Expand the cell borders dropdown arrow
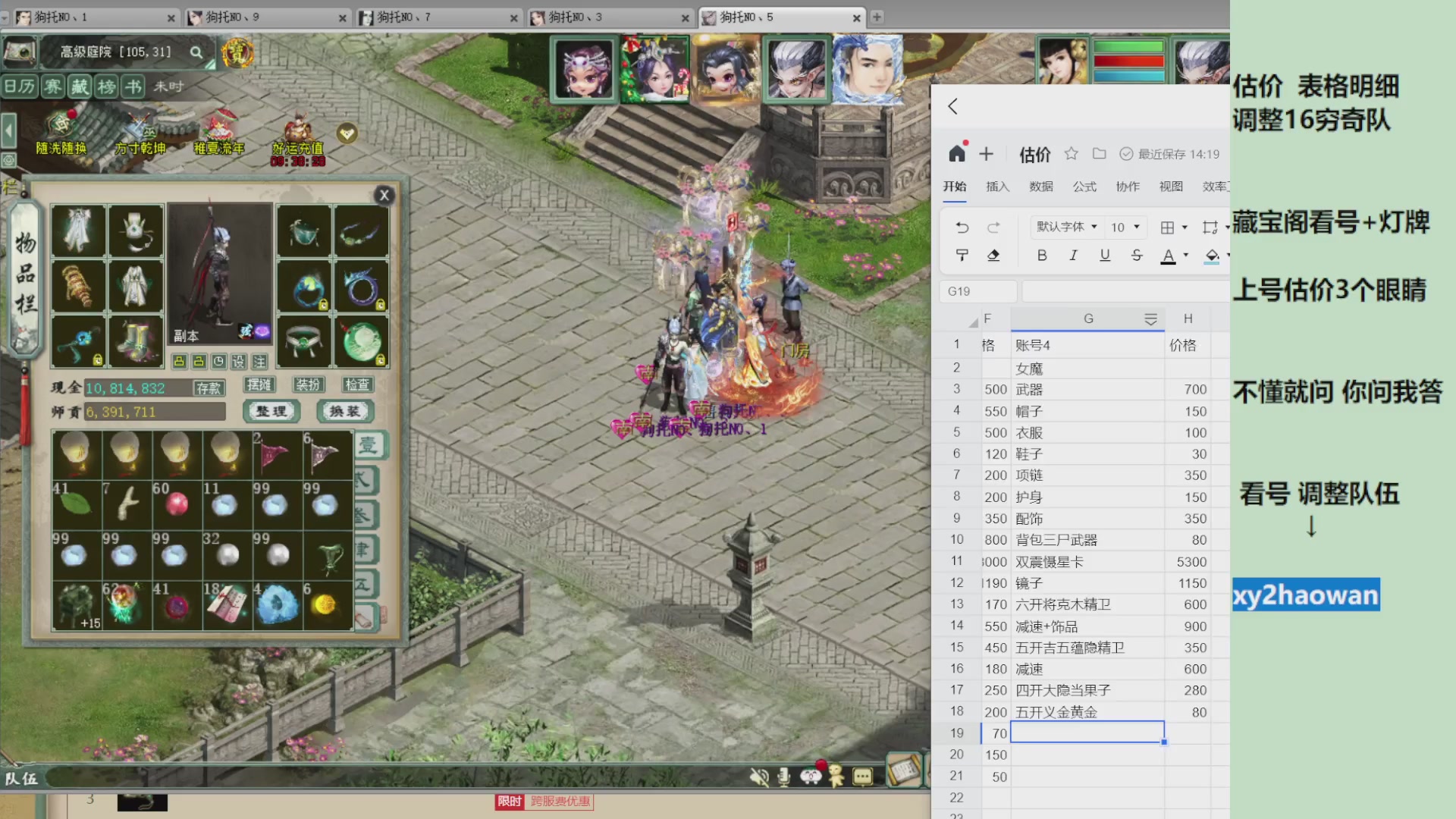Screen dimensions: 1456x819 [x=1185, y=227]
